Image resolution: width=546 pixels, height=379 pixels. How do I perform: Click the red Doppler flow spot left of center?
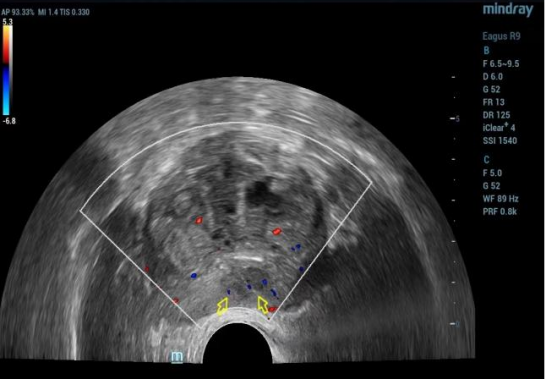[199, 220]
